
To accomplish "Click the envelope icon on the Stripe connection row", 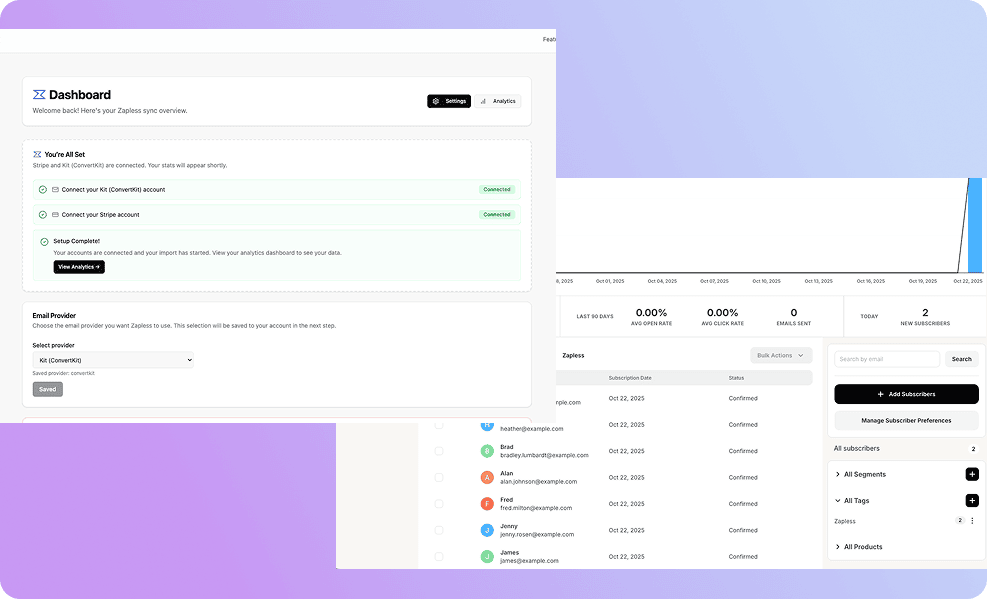I will 55,214.
